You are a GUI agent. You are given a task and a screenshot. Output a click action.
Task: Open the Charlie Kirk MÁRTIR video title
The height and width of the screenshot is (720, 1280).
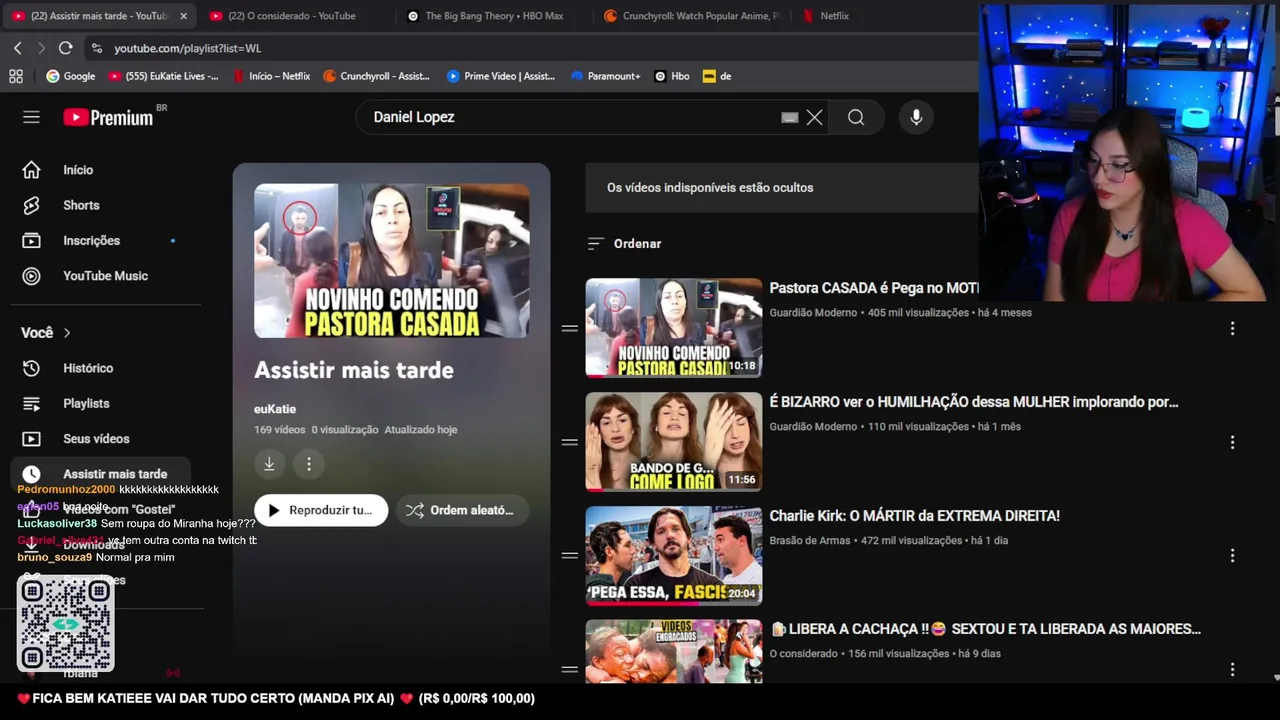point(914,516)
